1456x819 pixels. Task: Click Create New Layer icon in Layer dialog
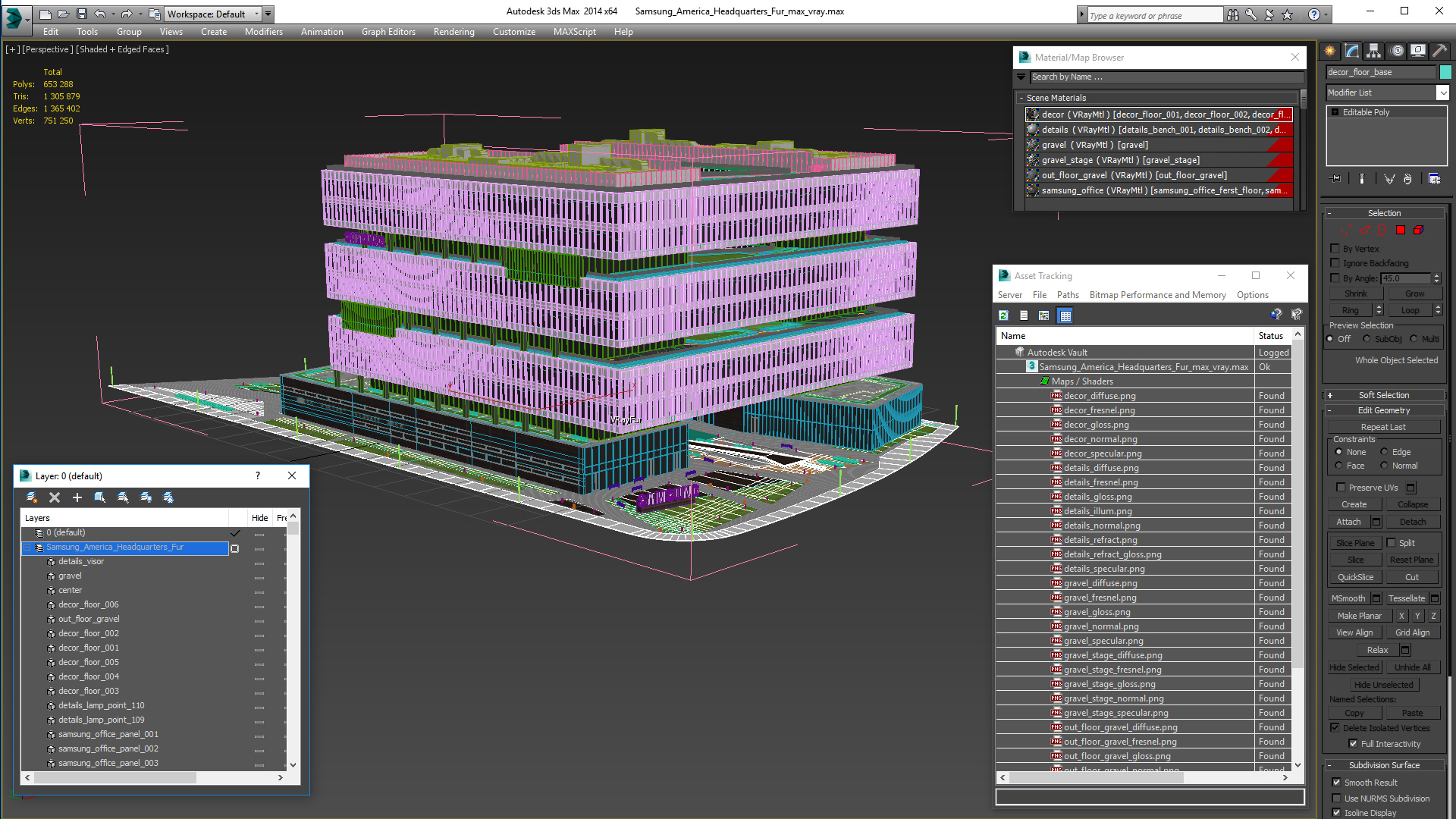coord(32,497)
